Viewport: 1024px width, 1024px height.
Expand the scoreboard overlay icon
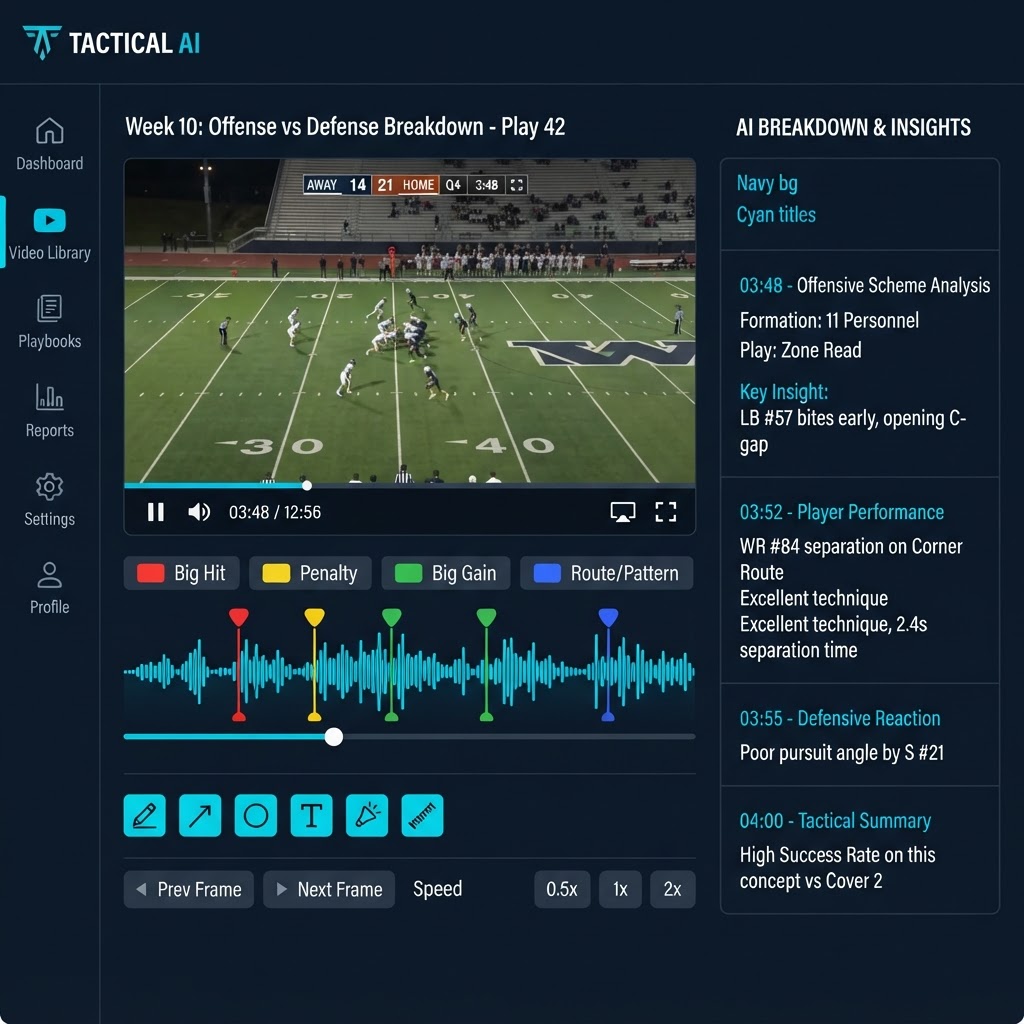[517, 185]
